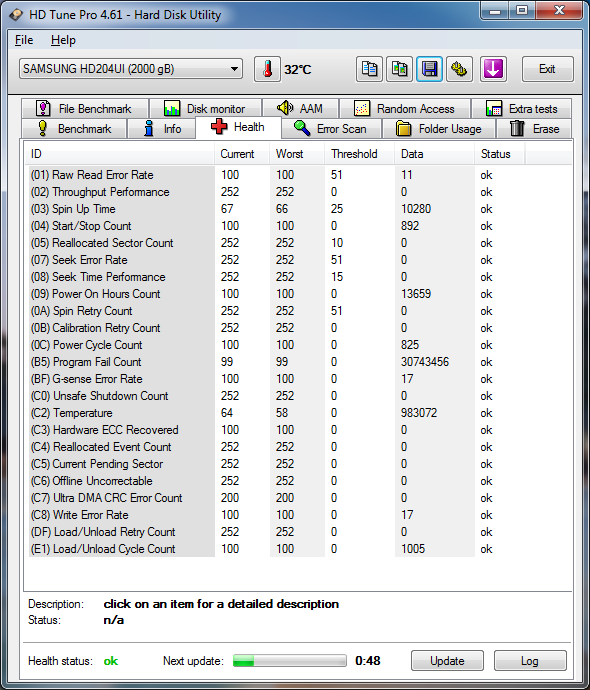Click the 32°C temperature readout
The image size is (590, 690).
pyautogui.click(x=298, y=70)
